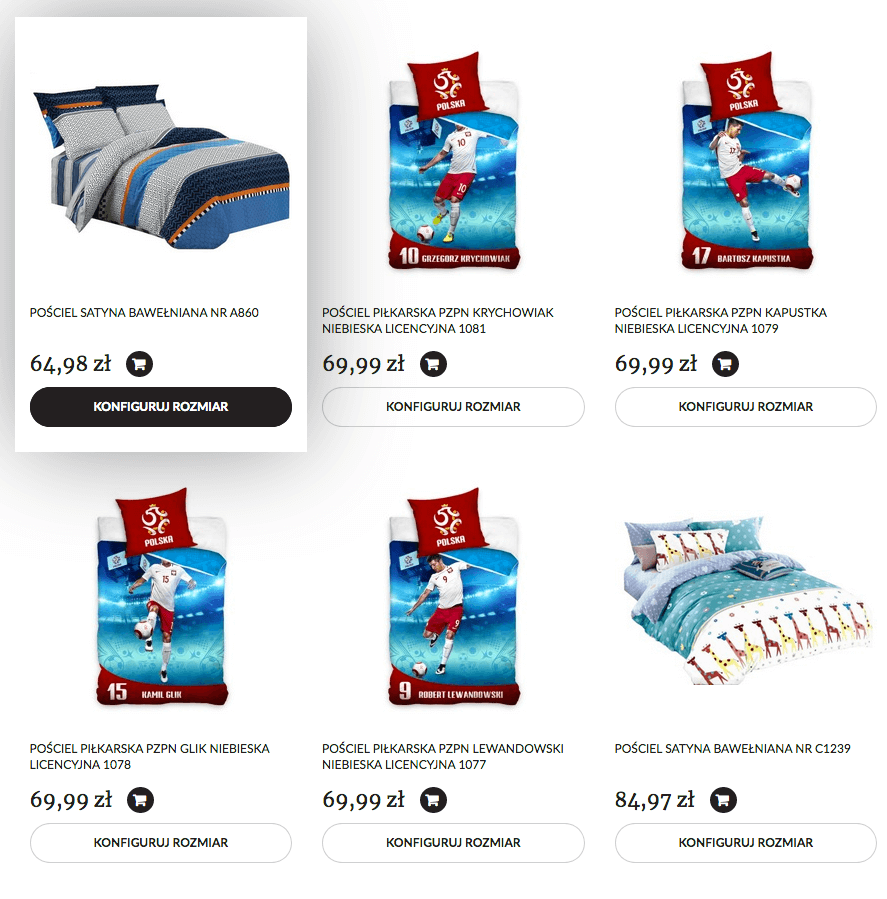
Task: Open Robert Lewandowski number 9 bedding image
Action: point(454,597)
